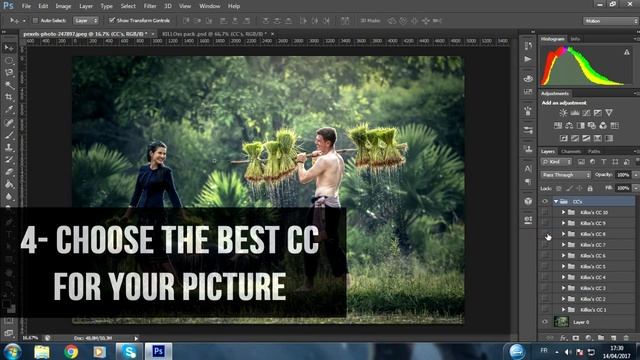Switch to the Paths tab

(594, 151)
